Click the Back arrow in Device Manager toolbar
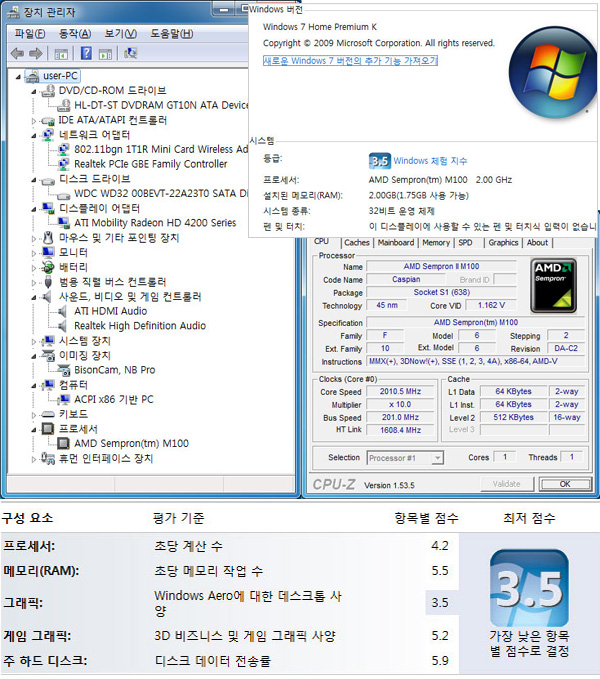 (17, 54)
